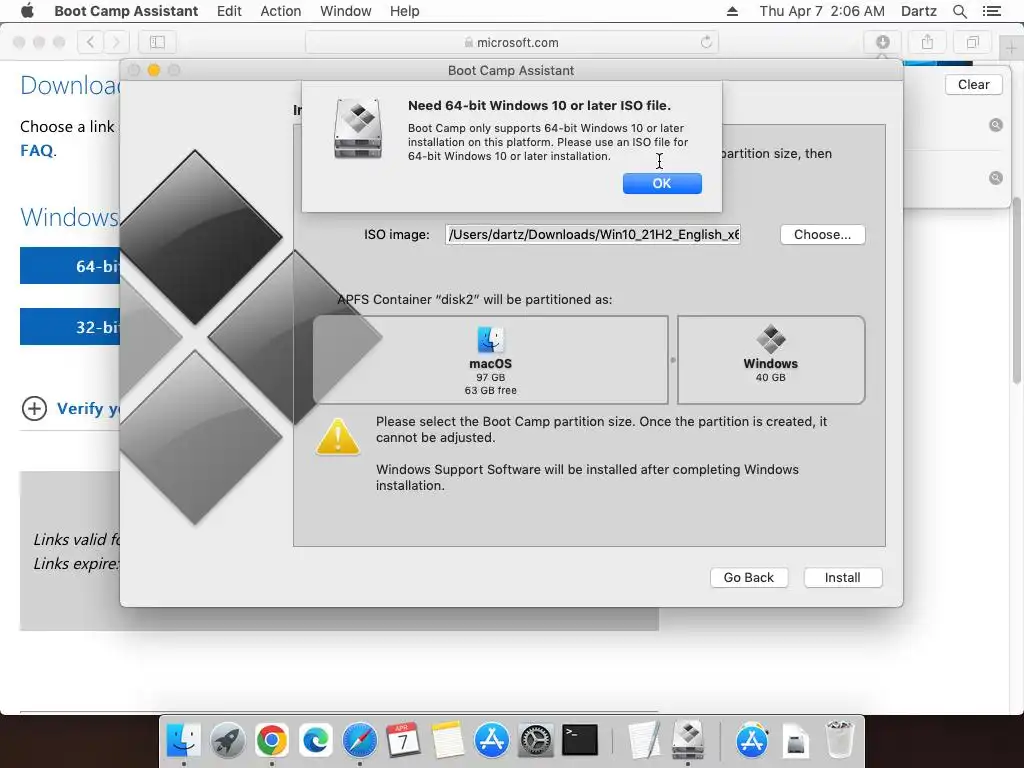The image size is (1024, 768).
Task: Expand the Verify your download section
Action: (35, 409)
